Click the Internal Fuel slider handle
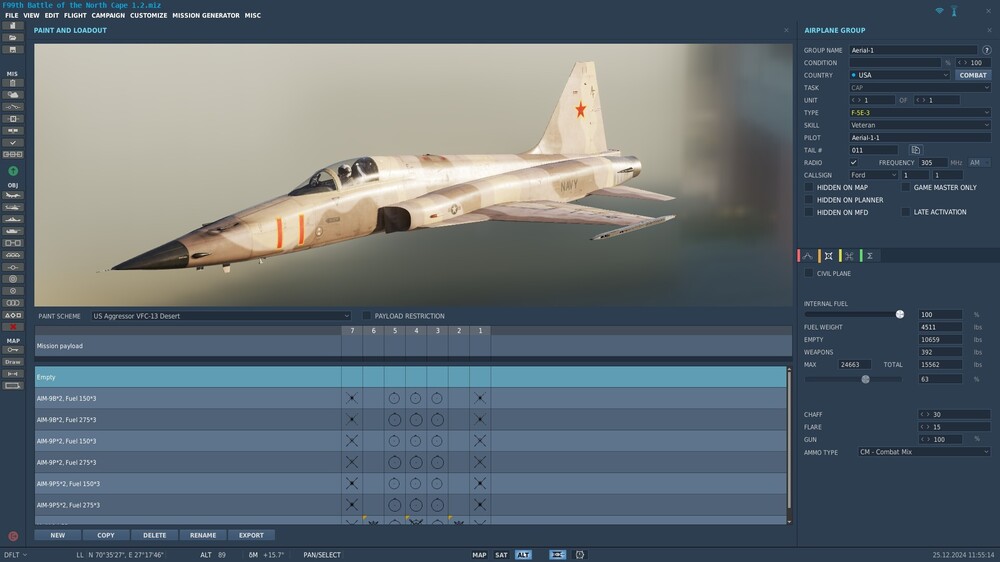Image resolution: width=1000 pixels, height=562 pixels. (900, 314)
